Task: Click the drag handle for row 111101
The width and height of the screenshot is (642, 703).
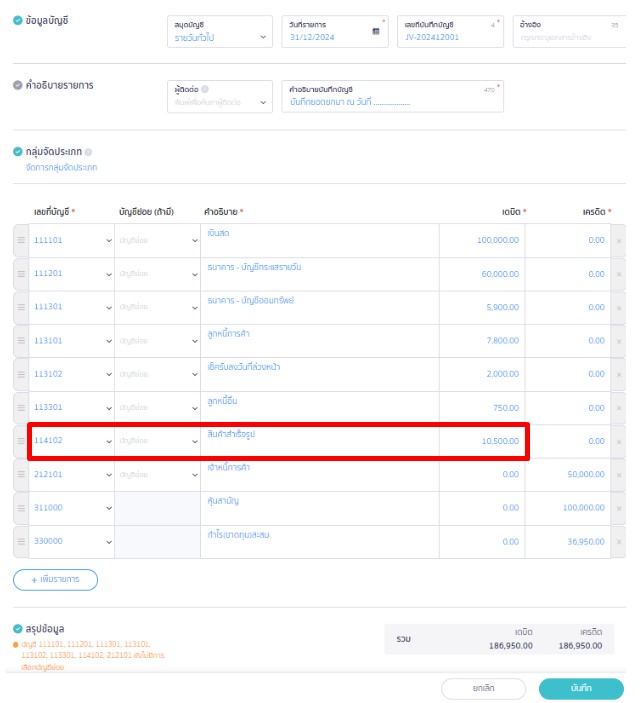Action: [x=21, y=240]
